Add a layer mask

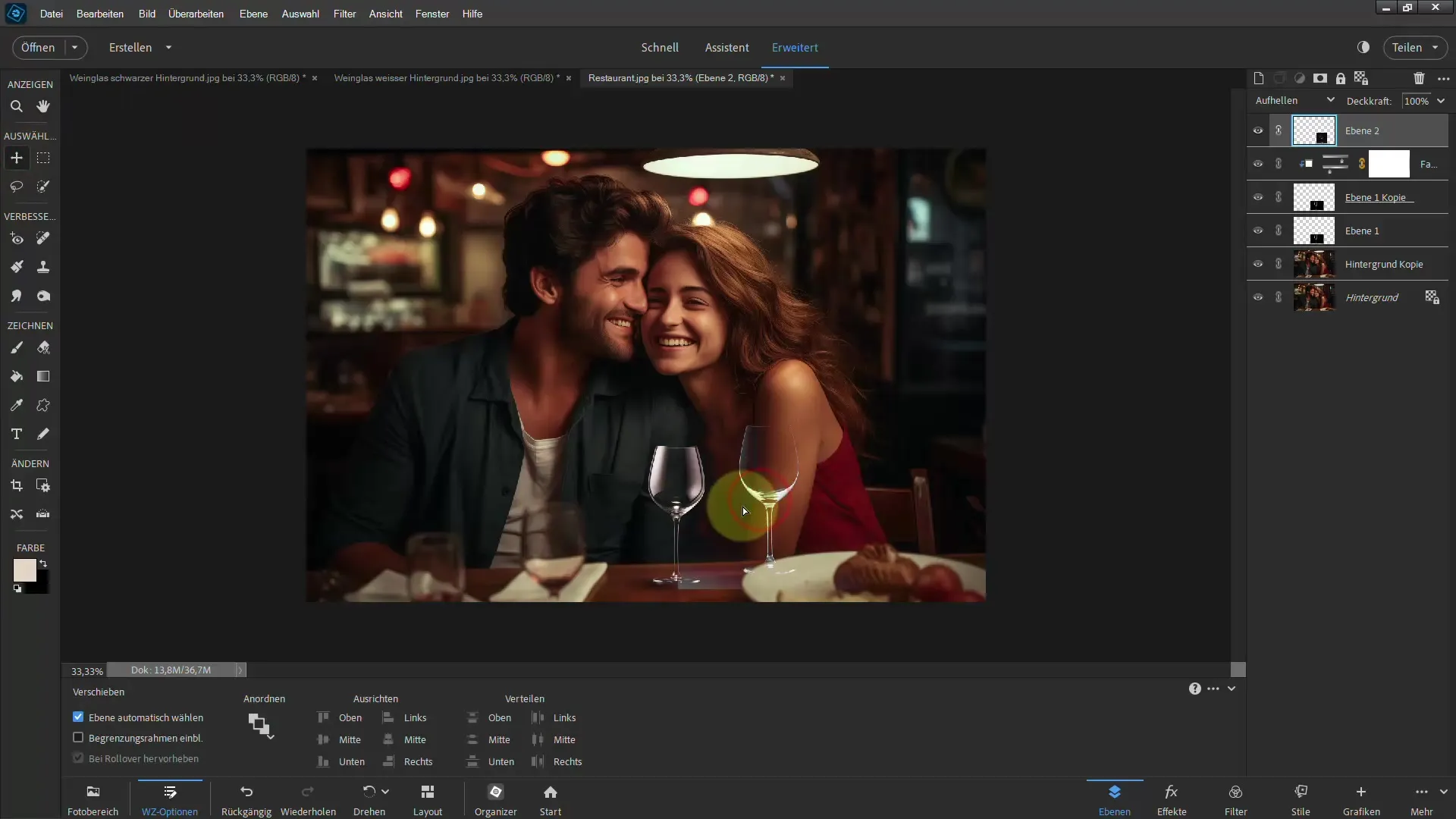coord(1320,78)
